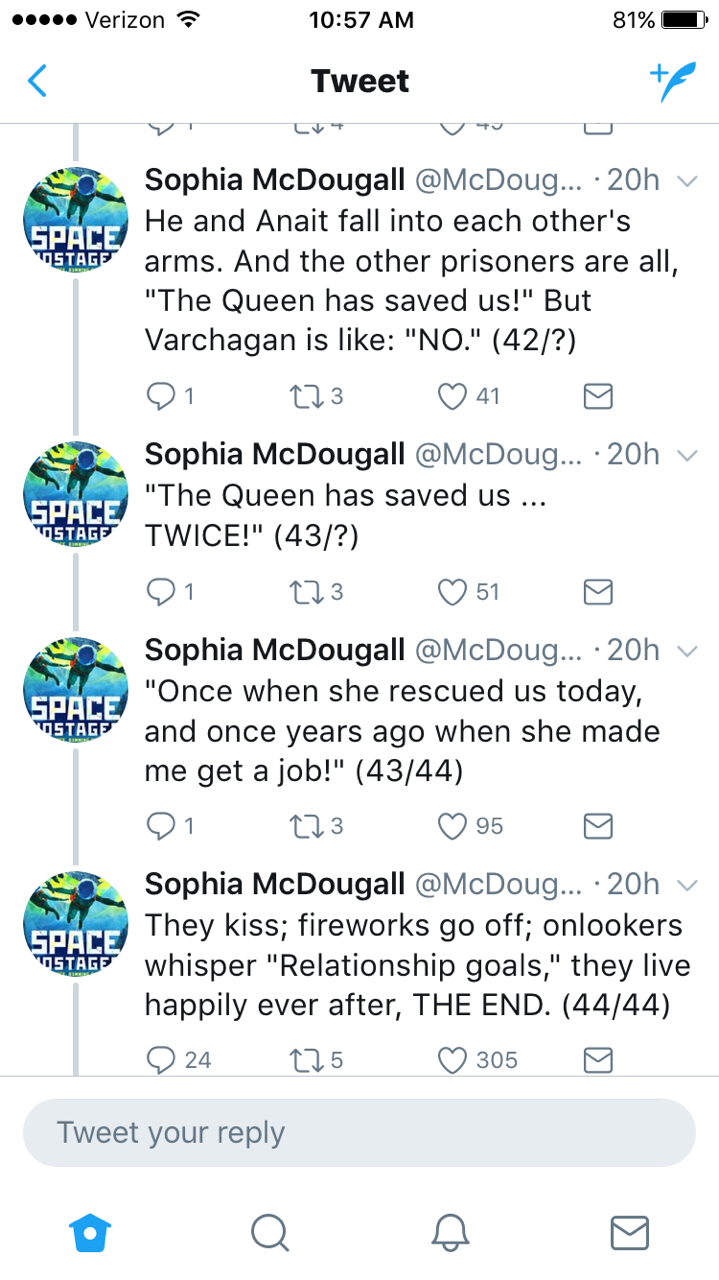Image resolution: width=719 pixels, height=1280 pixels.
Task: Open the Messages tab in bottom bar
Action: click(x=629, y=1233)
